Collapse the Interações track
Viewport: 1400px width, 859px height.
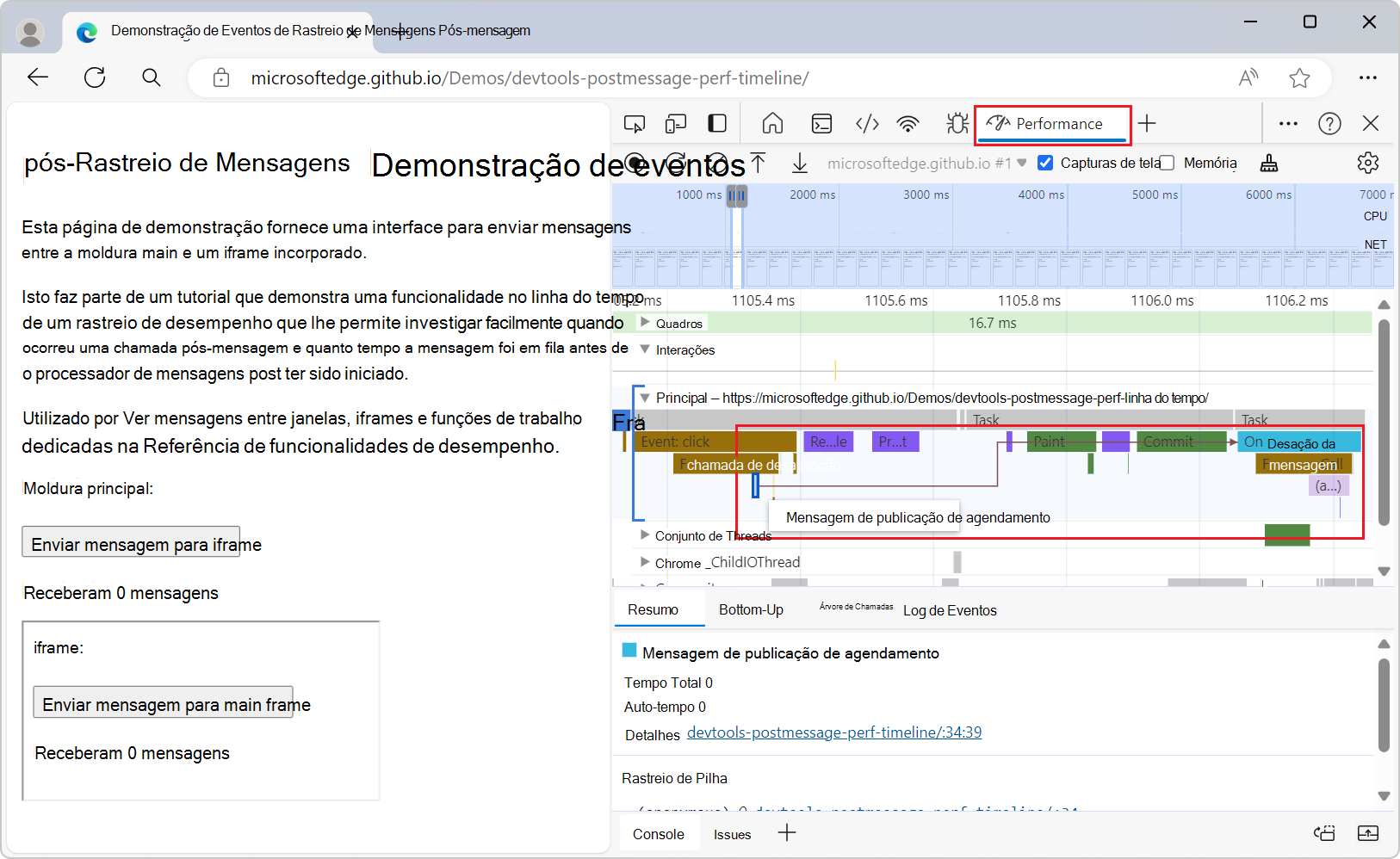(x=645, y=349)
